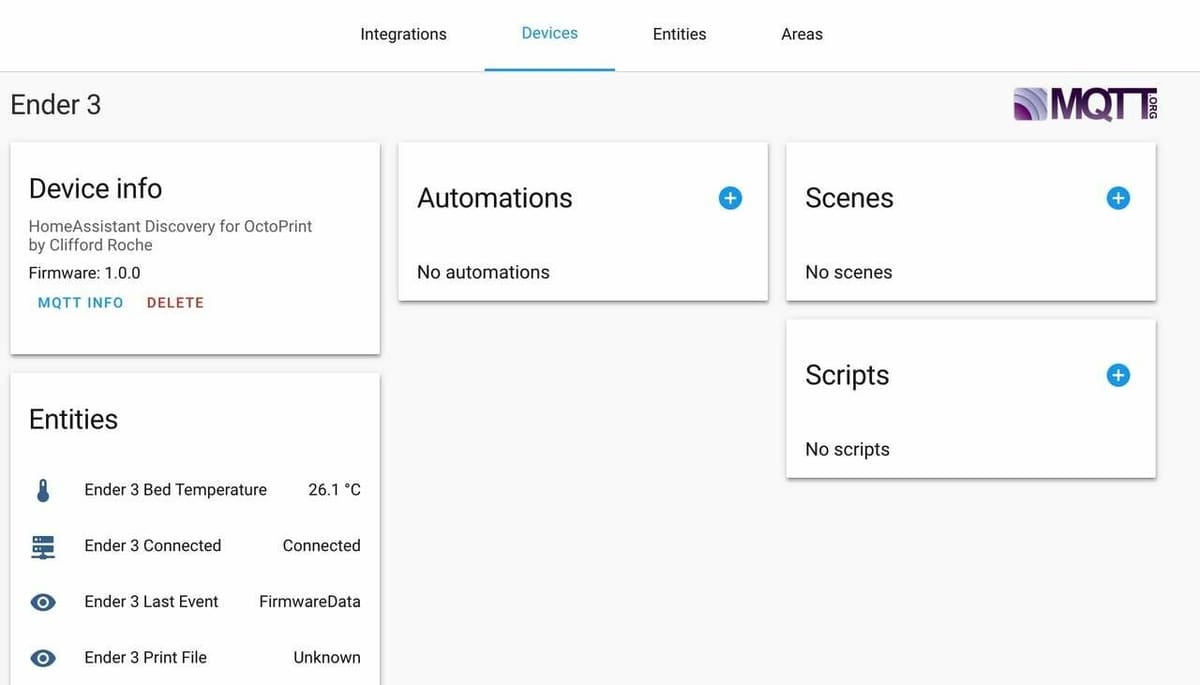Image resolution: width=1200 pixels, height=685 pixels.
Task: Click HomeAssistant Discovery for OctoPrint text
Action: pos(170,226)
